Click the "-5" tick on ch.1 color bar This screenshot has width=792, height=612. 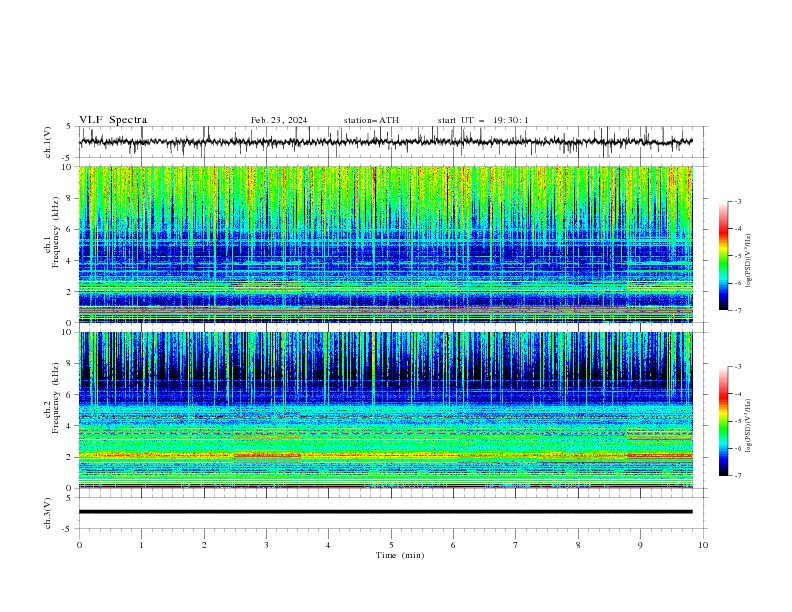point(738,256)
